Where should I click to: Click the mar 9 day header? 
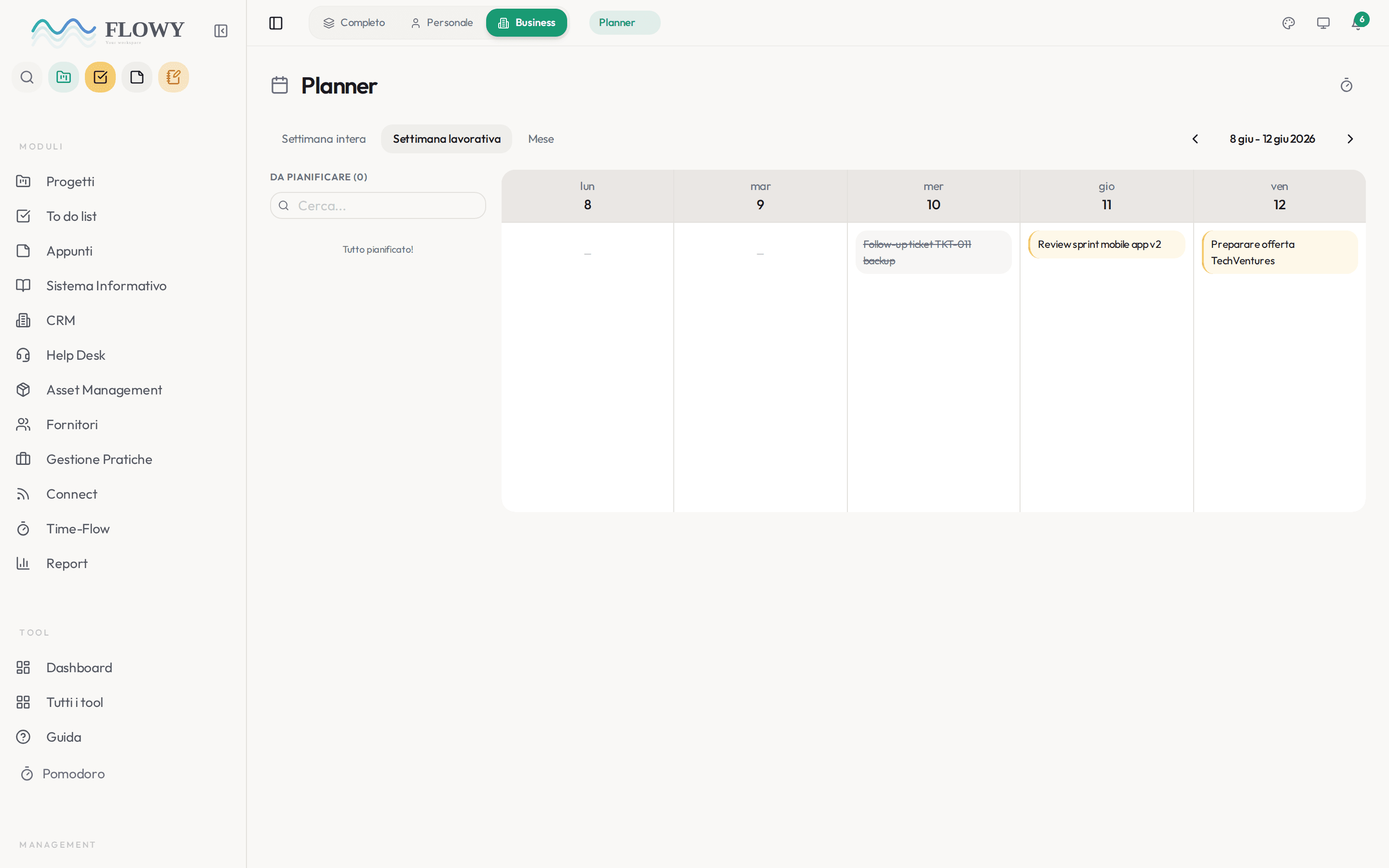(x=761, y=196)
